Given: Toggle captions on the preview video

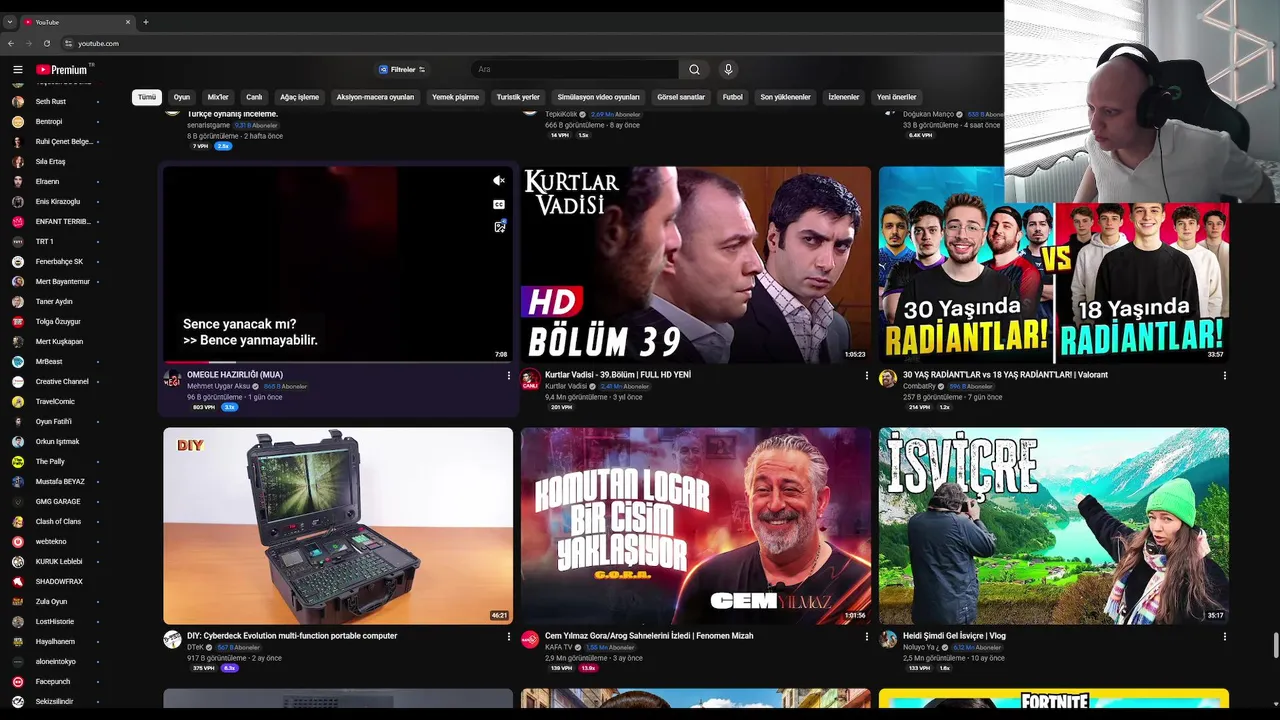Looking at the screenshot, I should click(499, 204).
